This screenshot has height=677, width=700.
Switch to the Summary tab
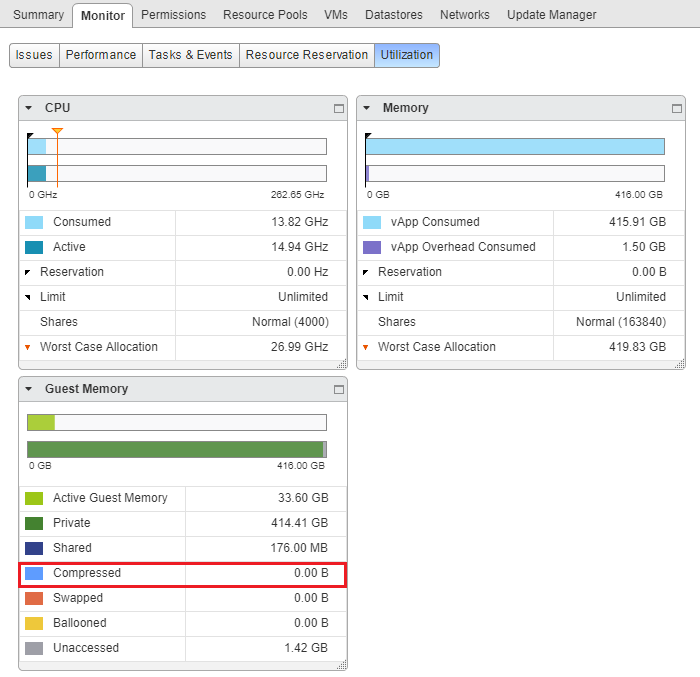pos(38,15)
